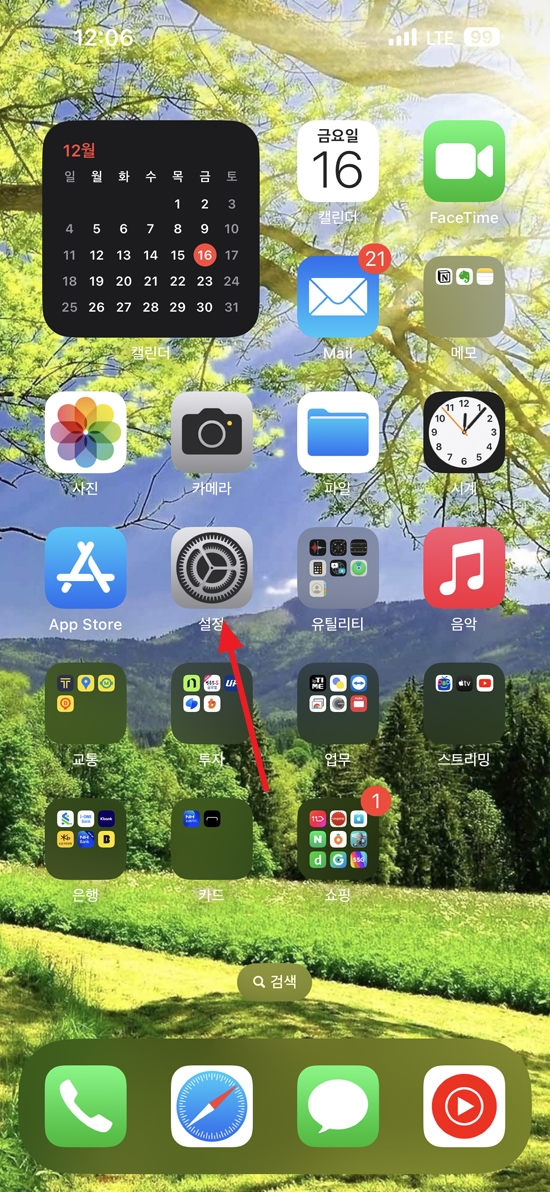Viewport: 550px width, 1192px height.
Task: Tap the Phone app in dock
Action: pyautogui.click(x=86, y=1106)
